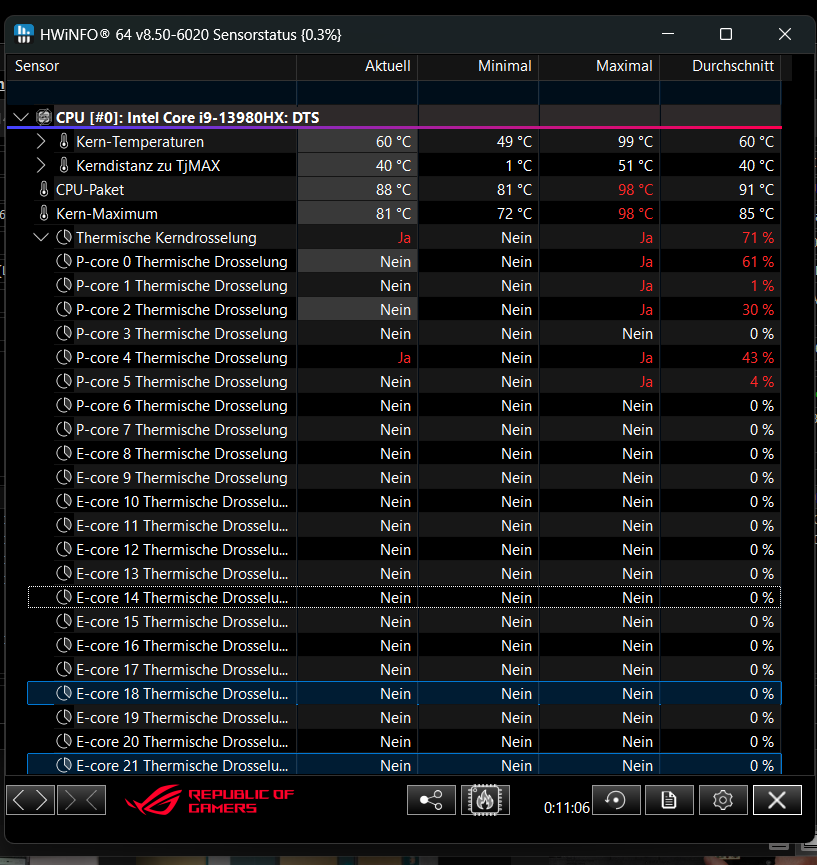Screen dimensions: 817x865
Task: Click P-core 2 average 30 %
Action: [758, 309]
